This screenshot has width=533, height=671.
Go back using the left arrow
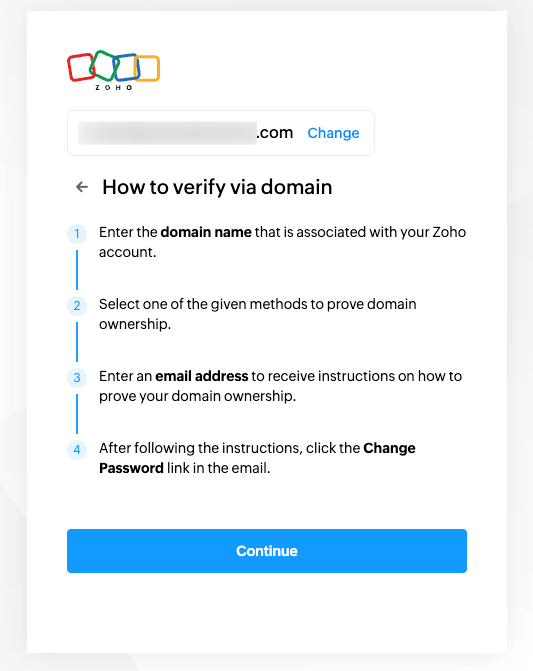pyautogui.click(x=82, y=187)
